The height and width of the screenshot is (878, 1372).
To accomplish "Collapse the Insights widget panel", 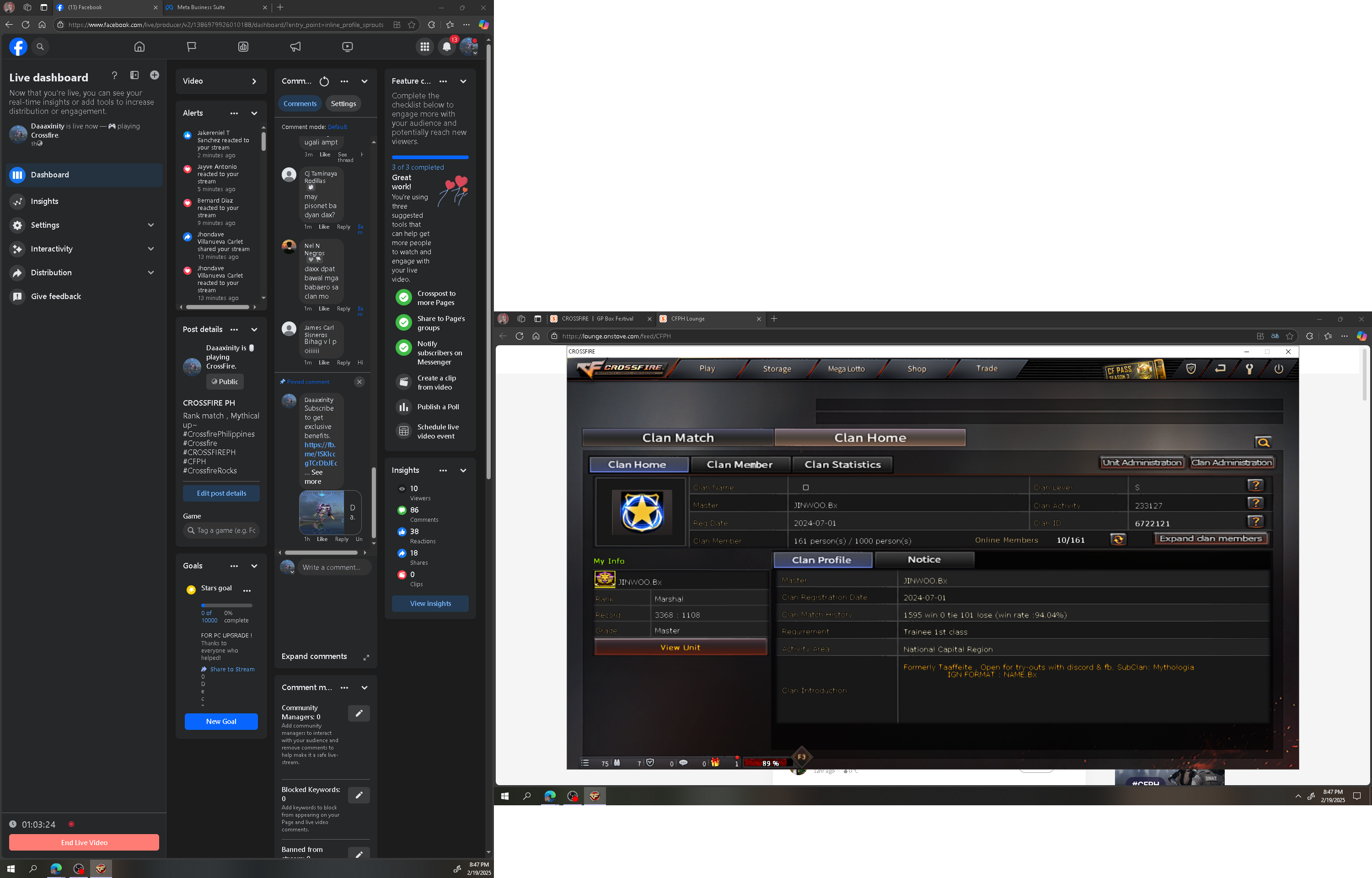I will point(463,471).
